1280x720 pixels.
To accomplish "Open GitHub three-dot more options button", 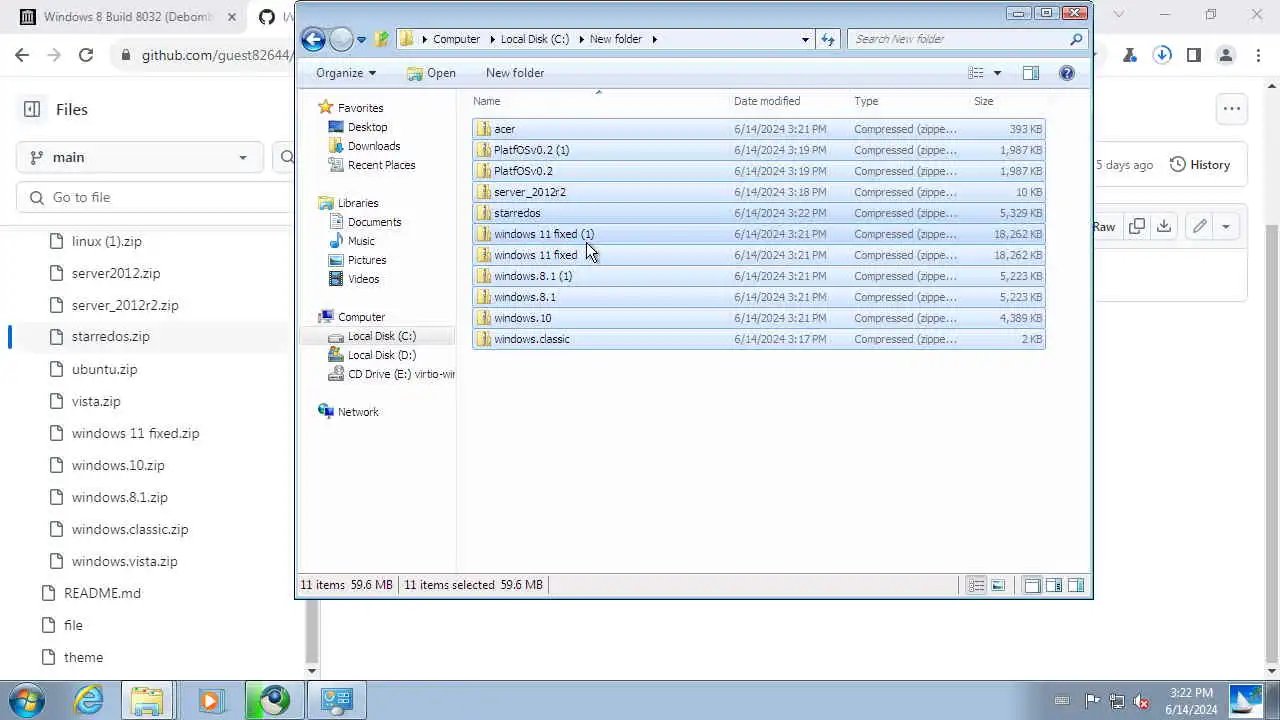I will (x=1232, y=109).
